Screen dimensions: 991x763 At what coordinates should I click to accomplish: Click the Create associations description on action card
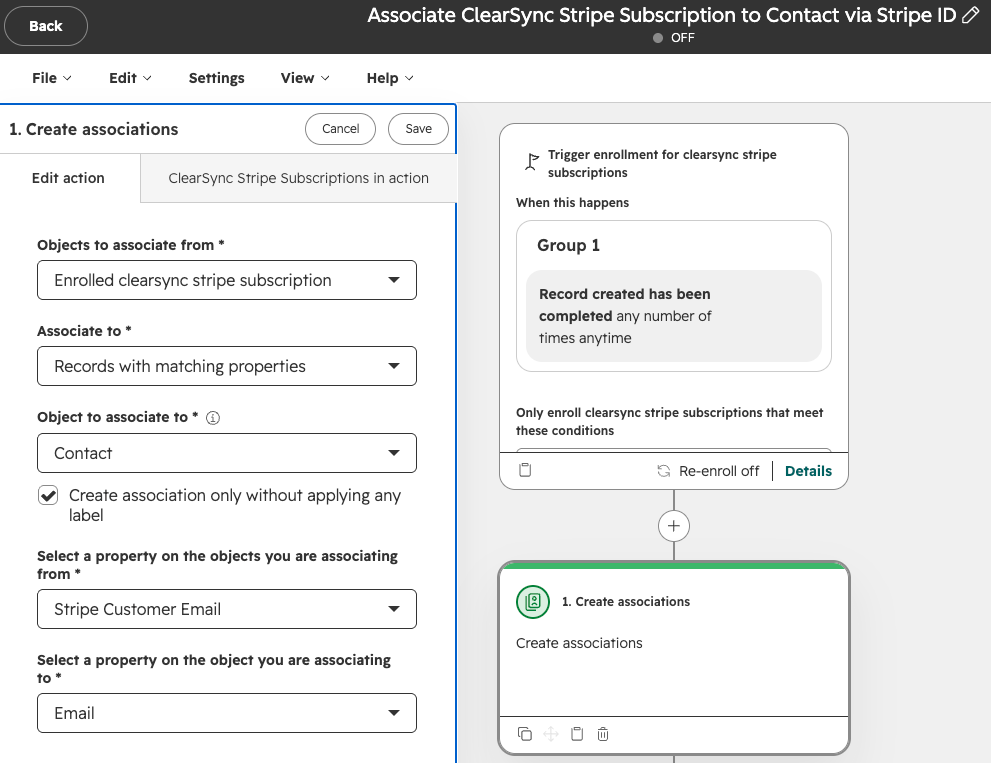[x=579, y=643]
